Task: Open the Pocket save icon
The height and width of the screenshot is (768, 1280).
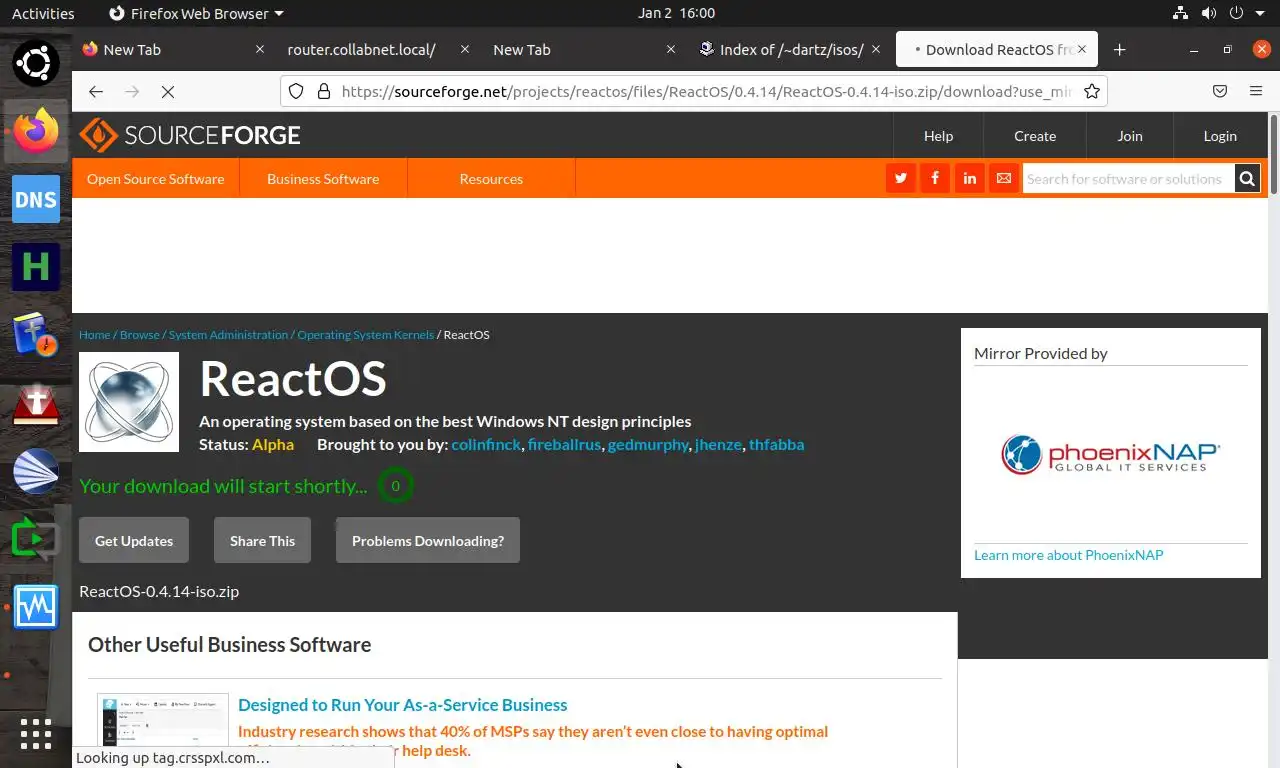Action: point(1220,91)
